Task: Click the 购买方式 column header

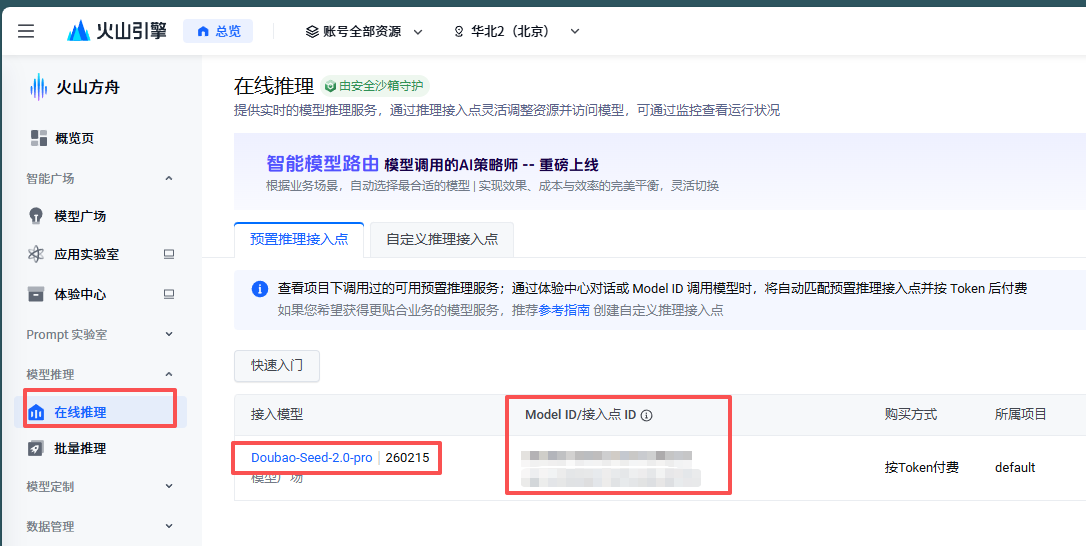Action: (x=911, y=414)
